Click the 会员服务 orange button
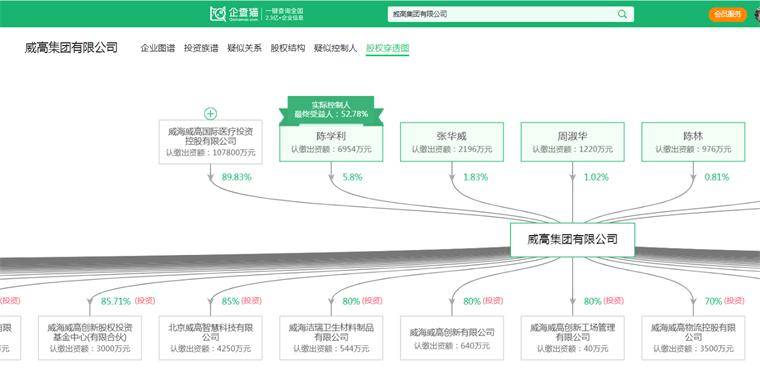The width and height of the screenshot is (760, 384). click(728, 14)
